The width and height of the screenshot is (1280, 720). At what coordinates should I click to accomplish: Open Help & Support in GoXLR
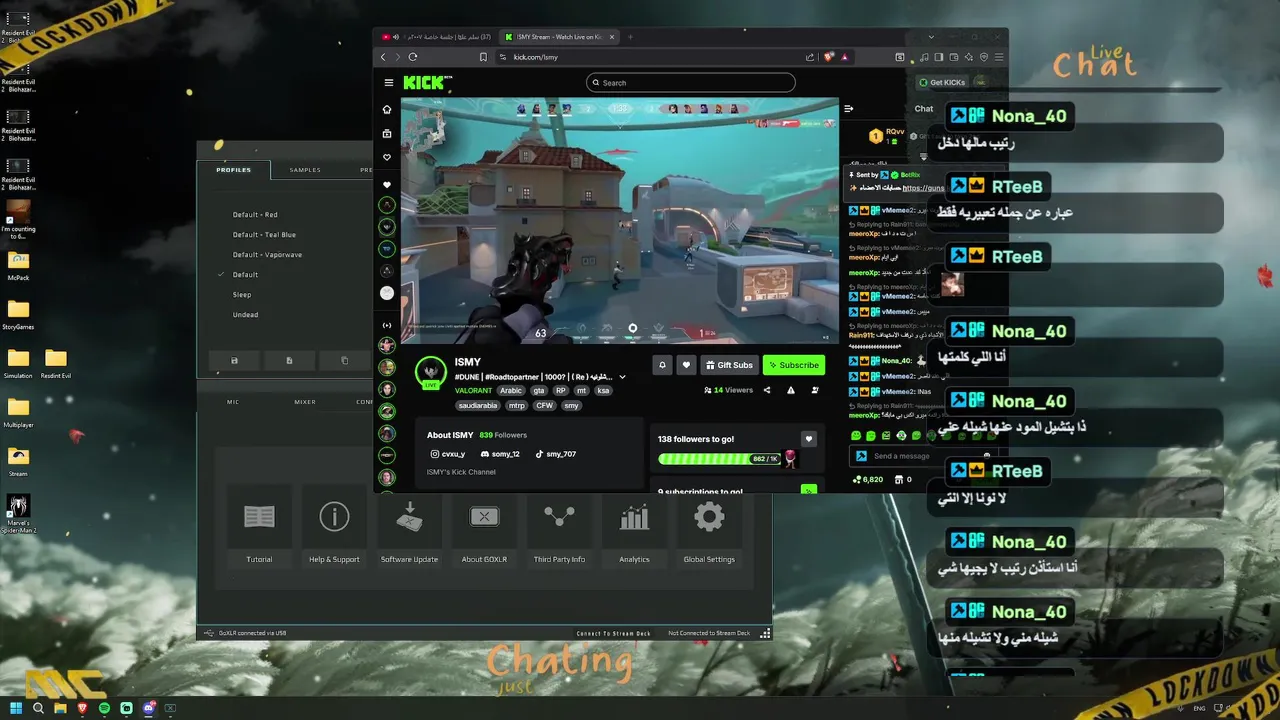pos(334,517)
